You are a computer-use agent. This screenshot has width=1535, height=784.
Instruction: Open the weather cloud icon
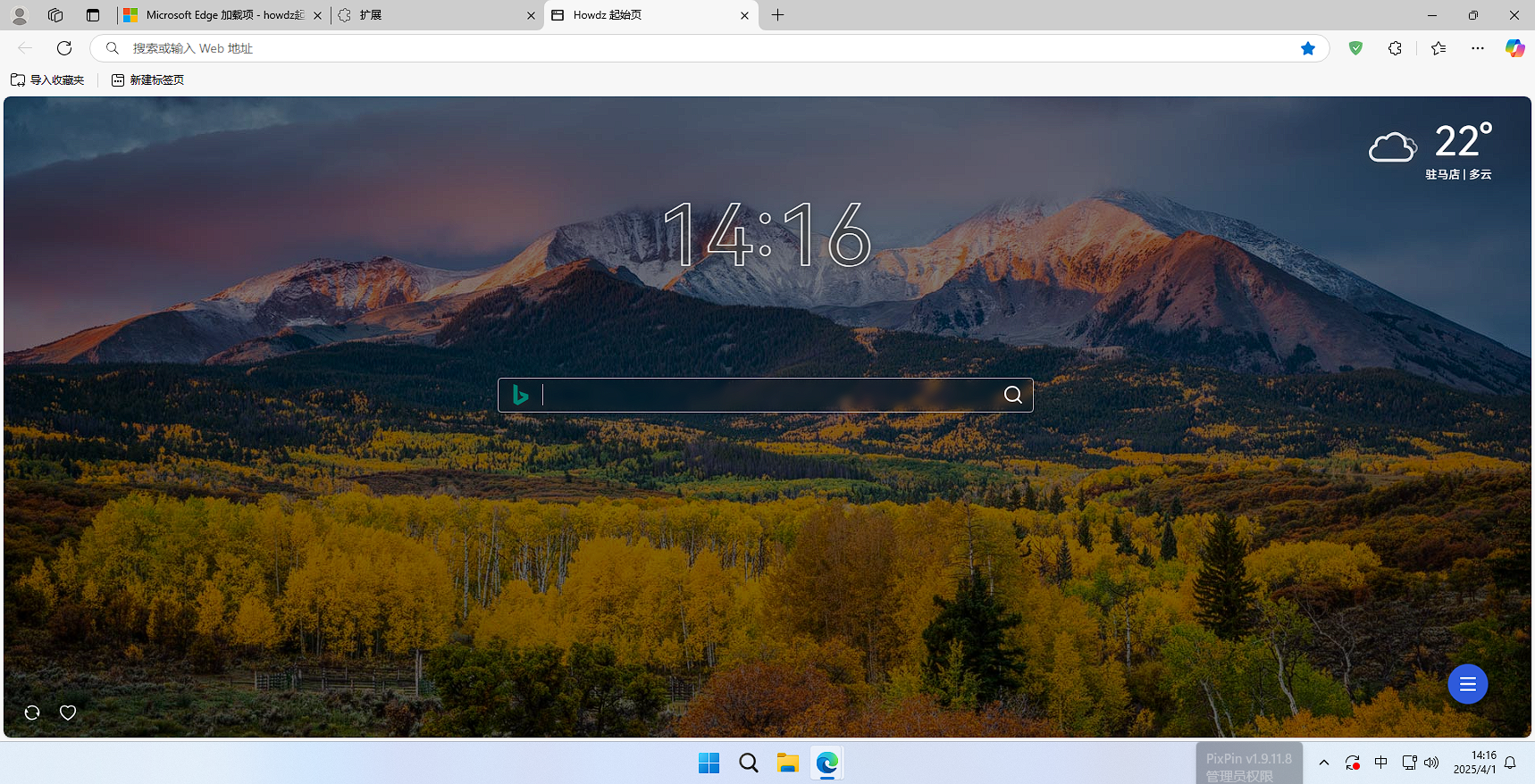[x=1392, y=146]
